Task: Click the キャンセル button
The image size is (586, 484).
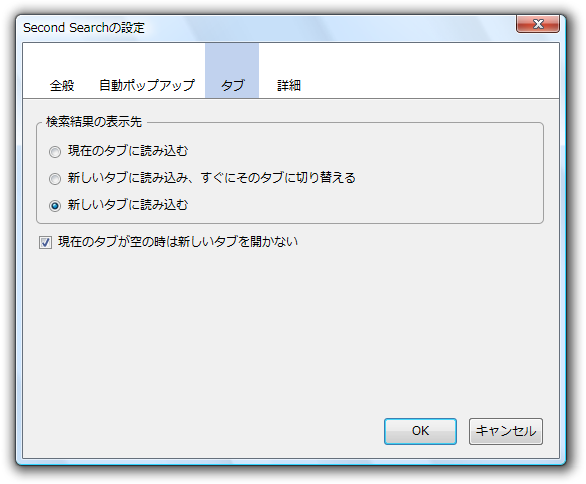Action: [506, 431]
